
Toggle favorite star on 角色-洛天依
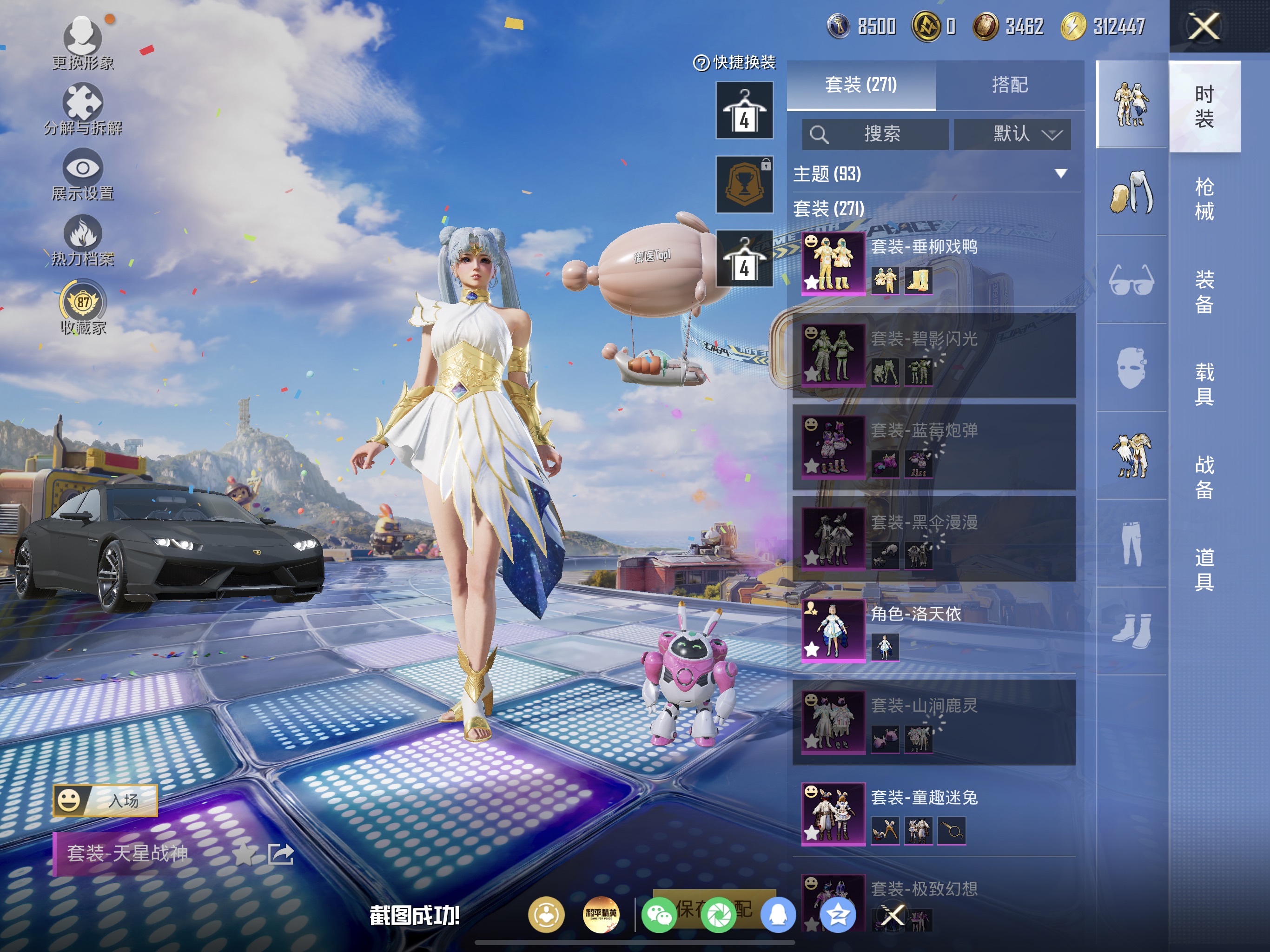812,649
